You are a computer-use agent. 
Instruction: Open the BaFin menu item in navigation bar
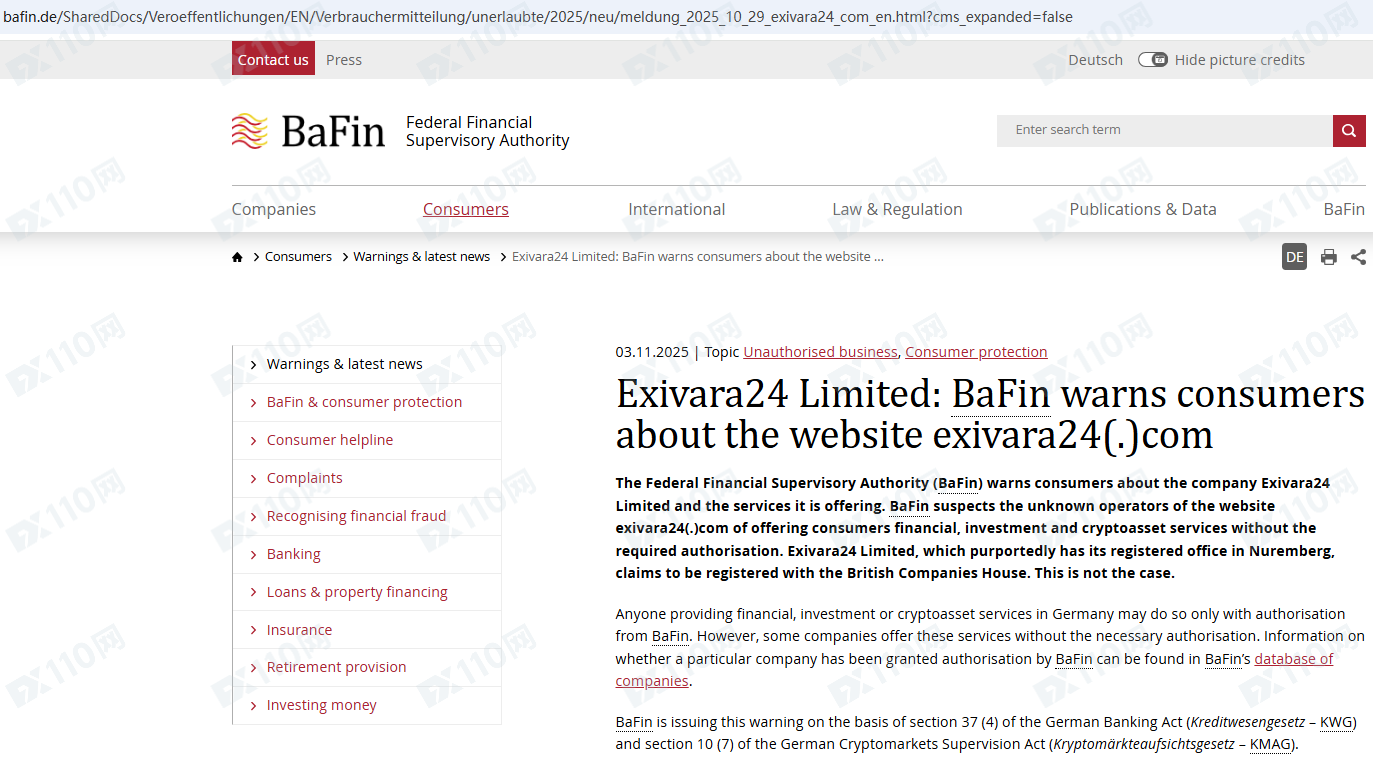pyautogui.click(x=1344, y=209)
